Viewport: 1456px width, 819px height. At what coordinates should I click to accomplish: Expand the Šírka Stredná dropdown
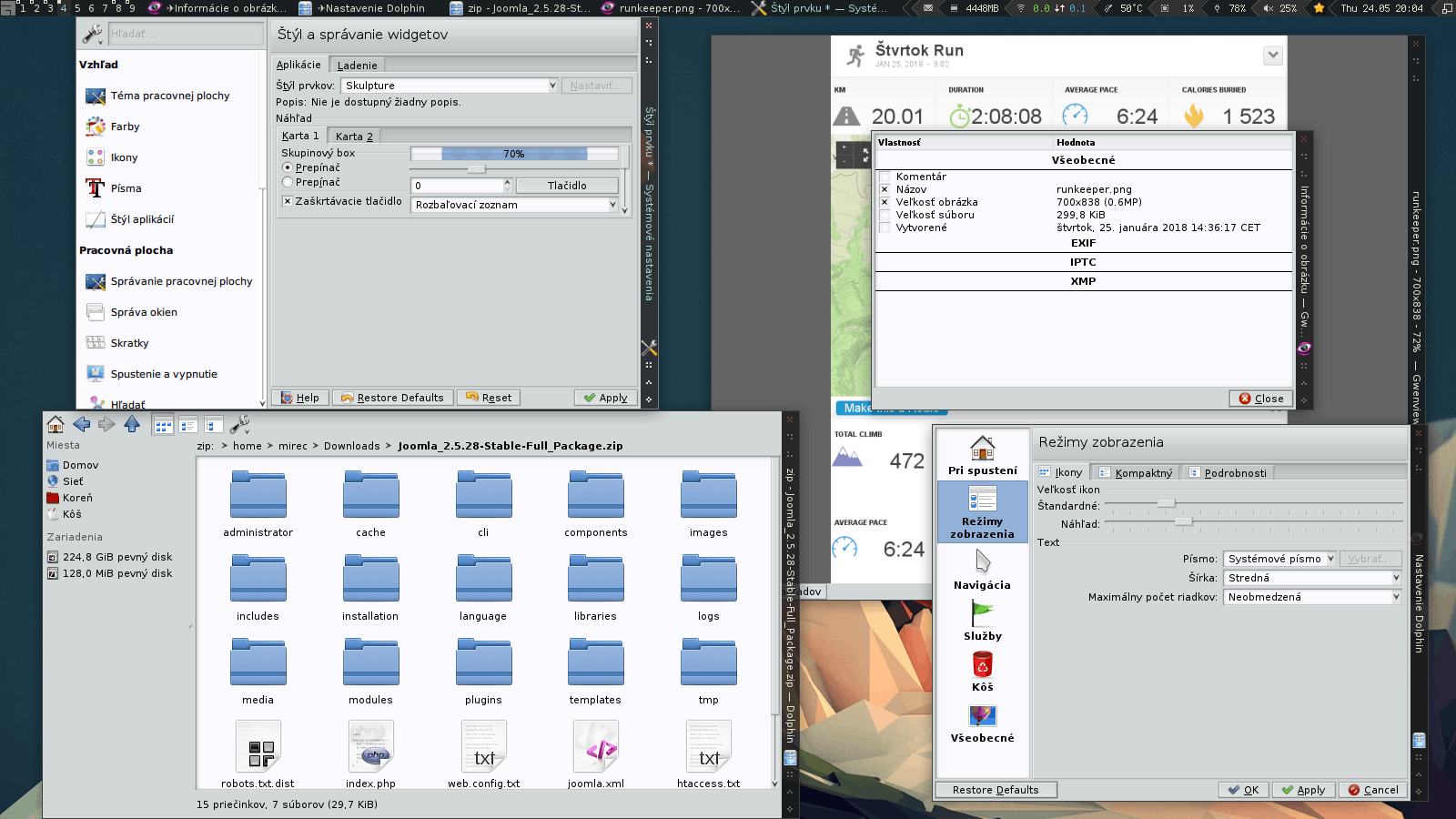pos(1311,578)
